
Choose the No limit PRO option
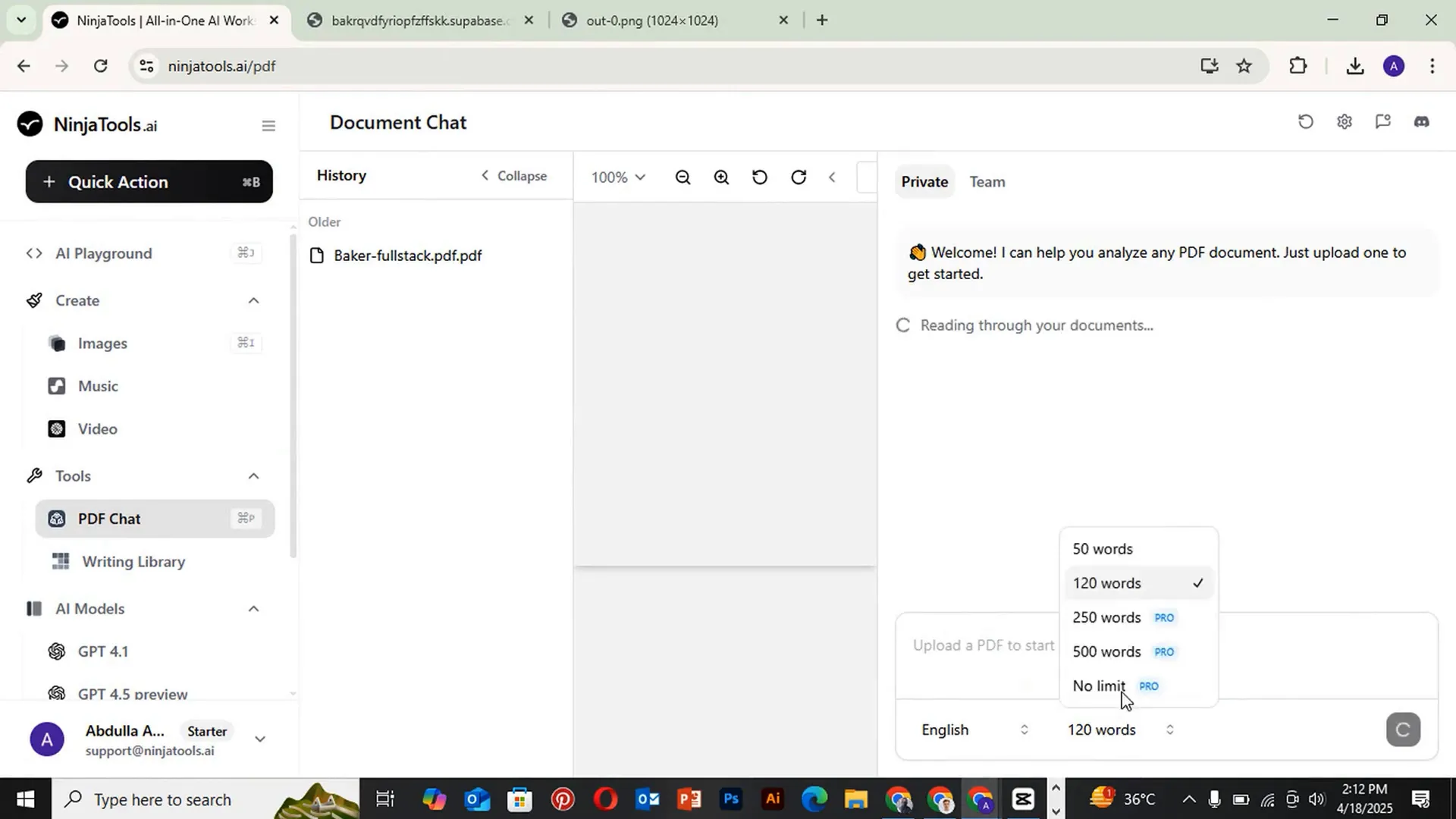(1139, 686)
